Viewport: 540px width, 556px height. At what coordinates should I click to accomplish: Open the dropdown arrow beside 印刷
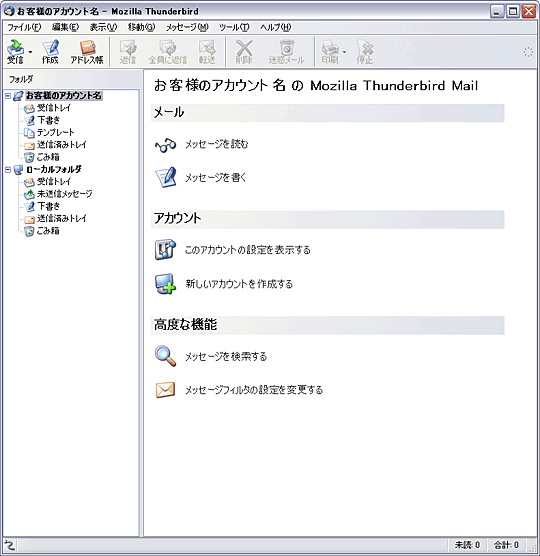point(344,52)
